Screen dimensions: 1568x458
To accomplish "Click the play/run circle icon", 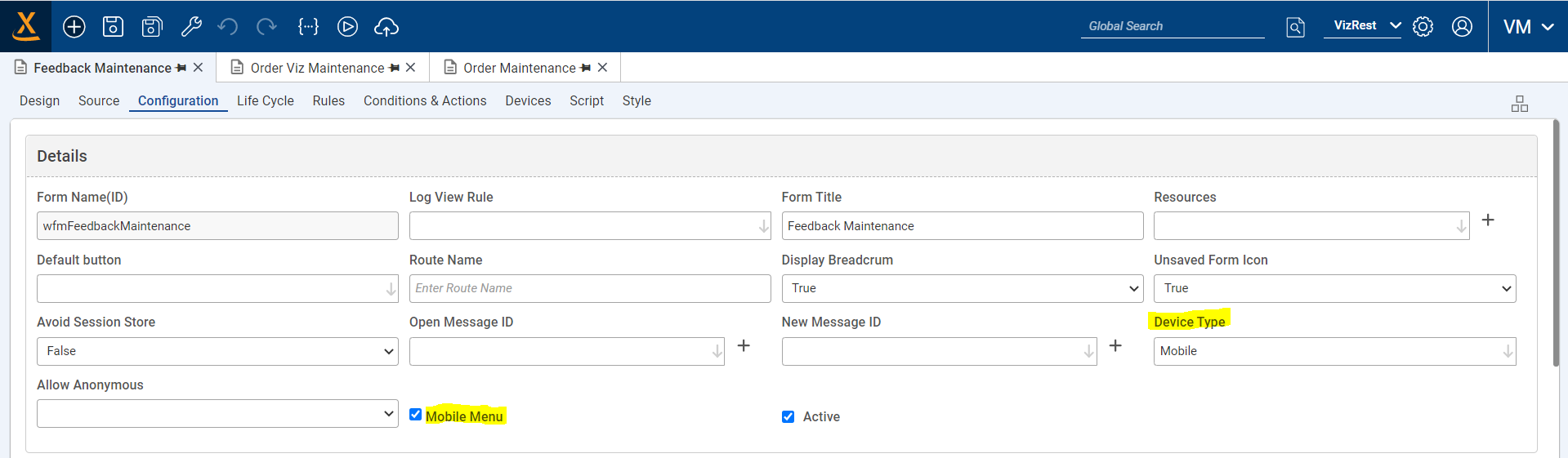I will coord(347,27).
